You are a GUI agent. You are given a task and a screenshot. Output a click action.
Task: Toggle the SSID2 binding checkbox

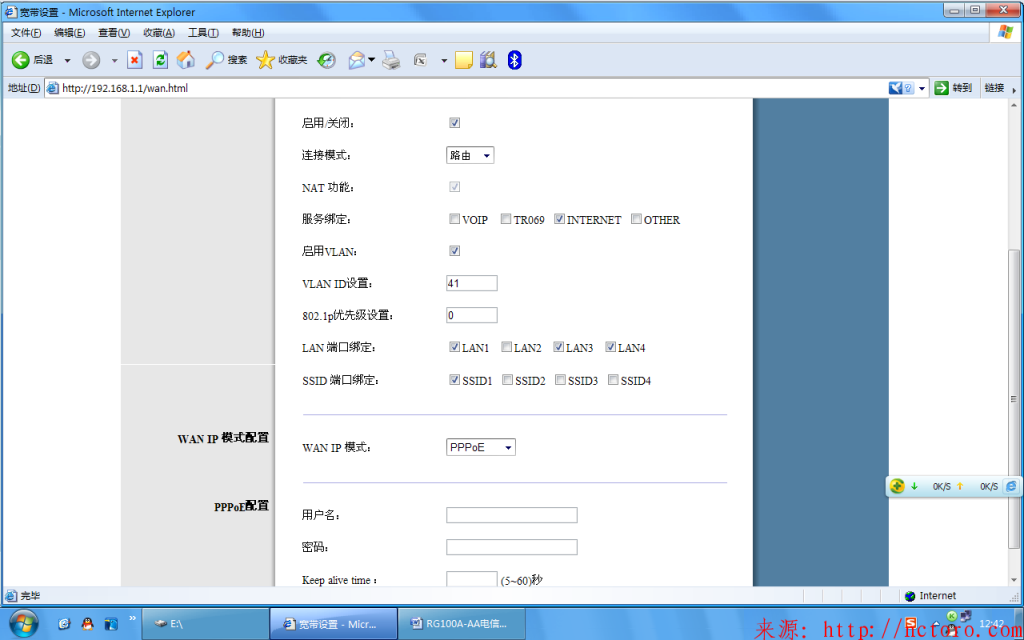[x=507, y=379]
